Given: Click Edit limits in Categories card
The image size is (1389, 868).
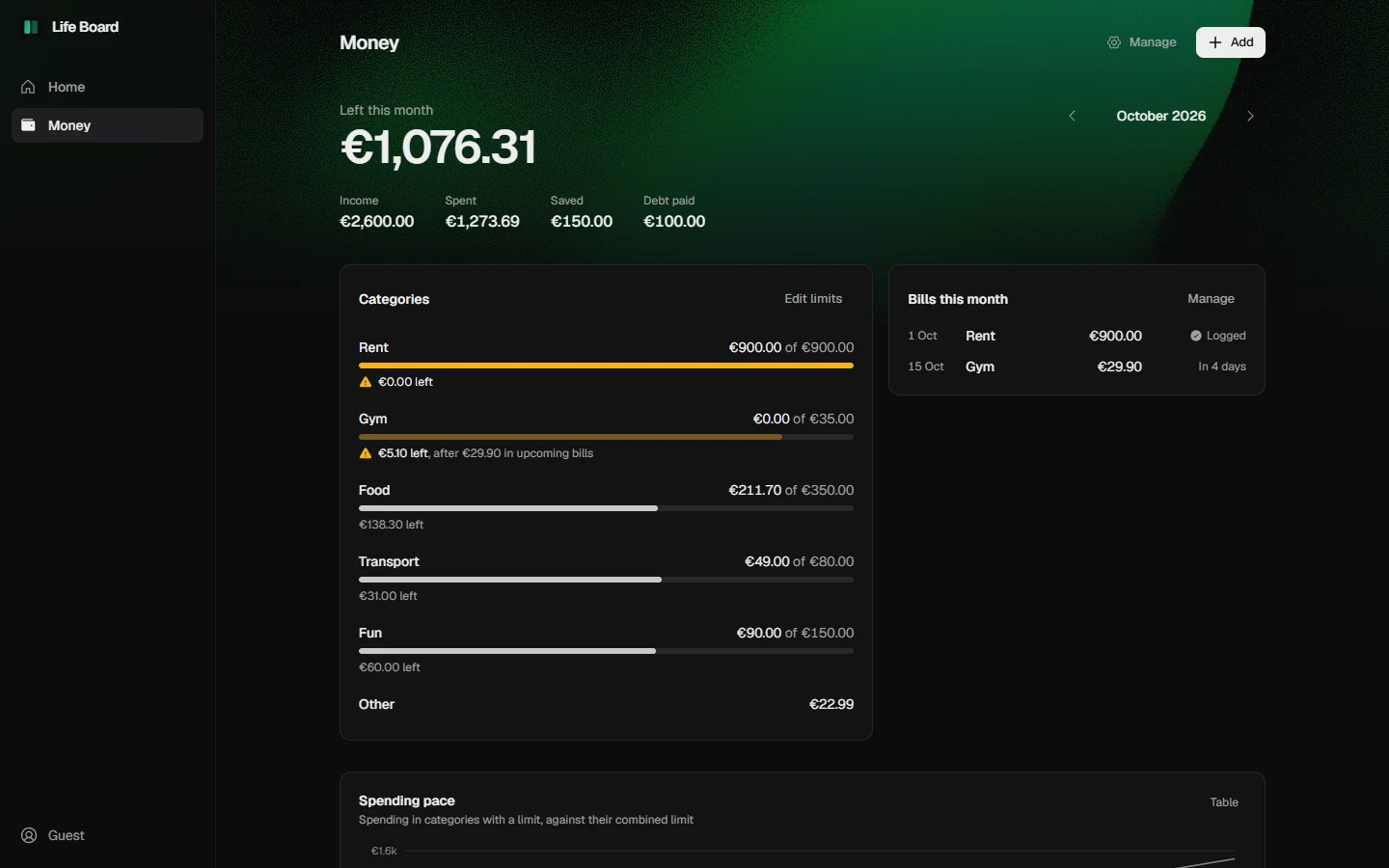Looking at the screenshot, I should 813,299.
